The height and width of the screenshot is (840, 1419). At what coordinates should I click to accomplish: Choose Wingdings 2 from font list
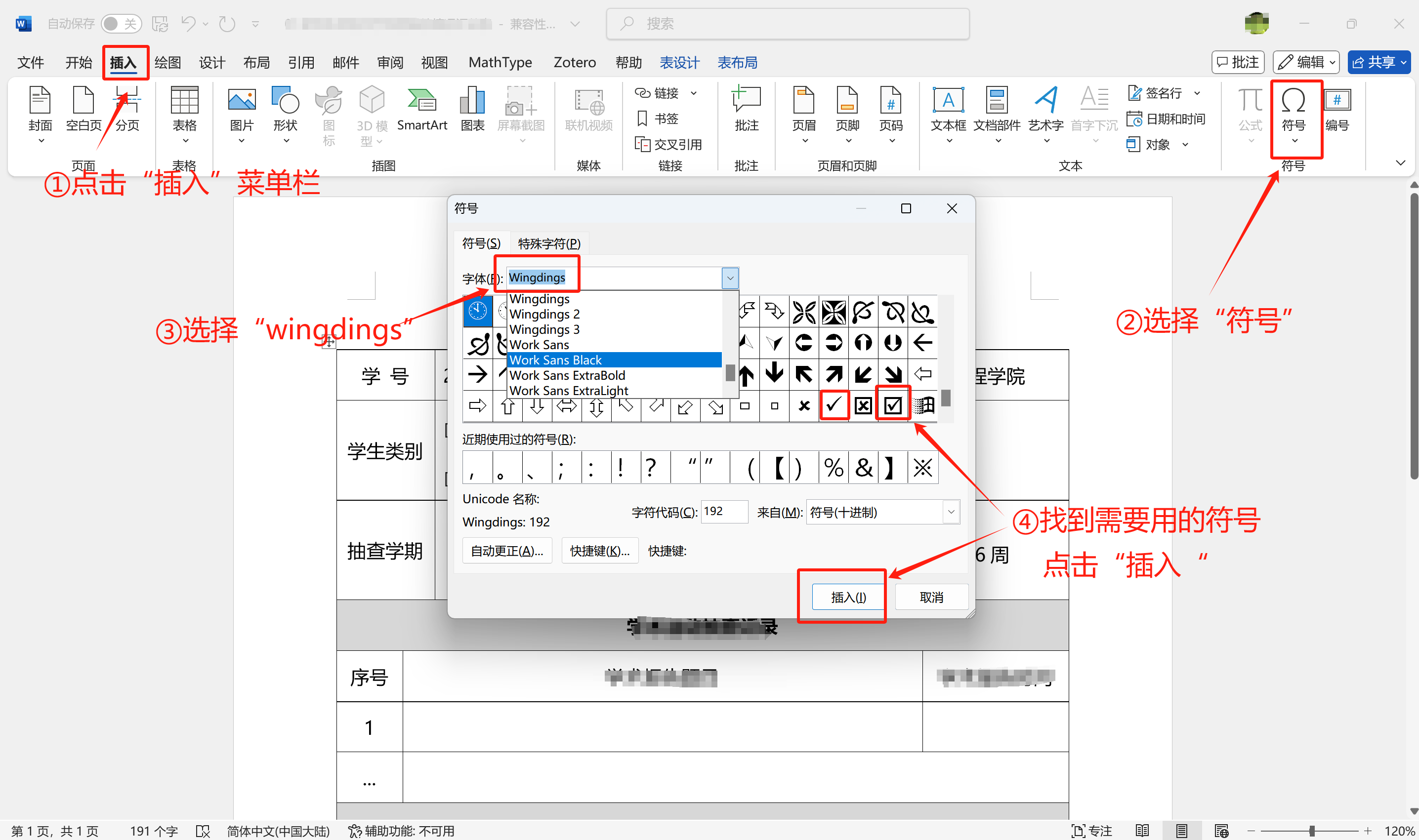544,314
